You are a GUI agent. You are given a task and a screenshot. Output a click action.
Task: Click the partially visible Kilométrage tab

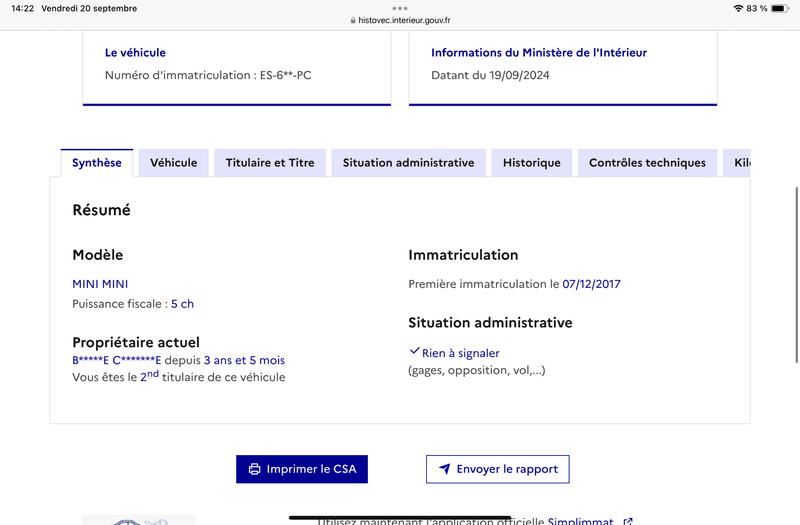coord(737,163)
